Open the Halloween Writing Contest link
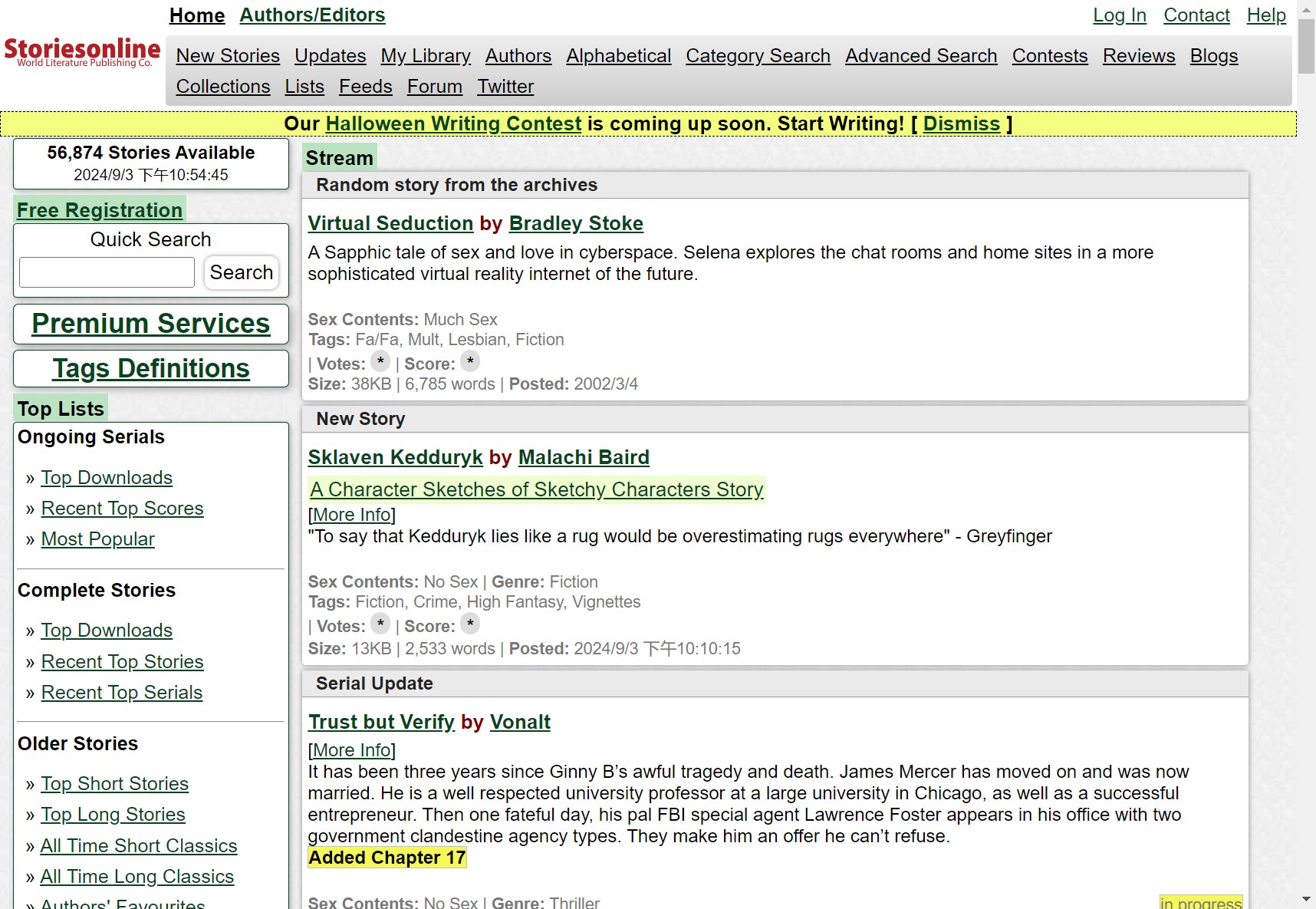Screen dimensions: 1316x909 tap(453, 124)
